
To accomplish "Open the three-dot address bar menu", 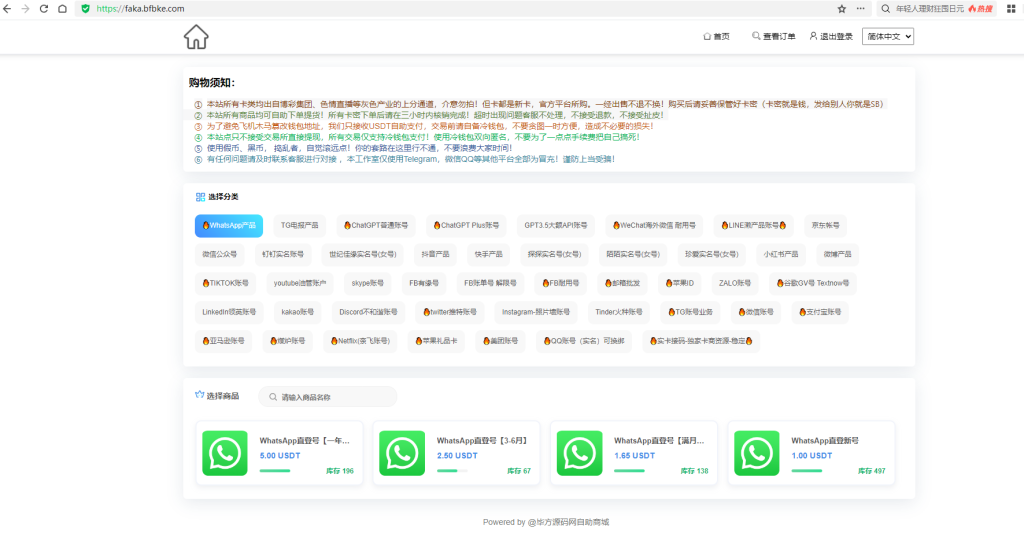I will pyautogui.click(x=861, y=8).
